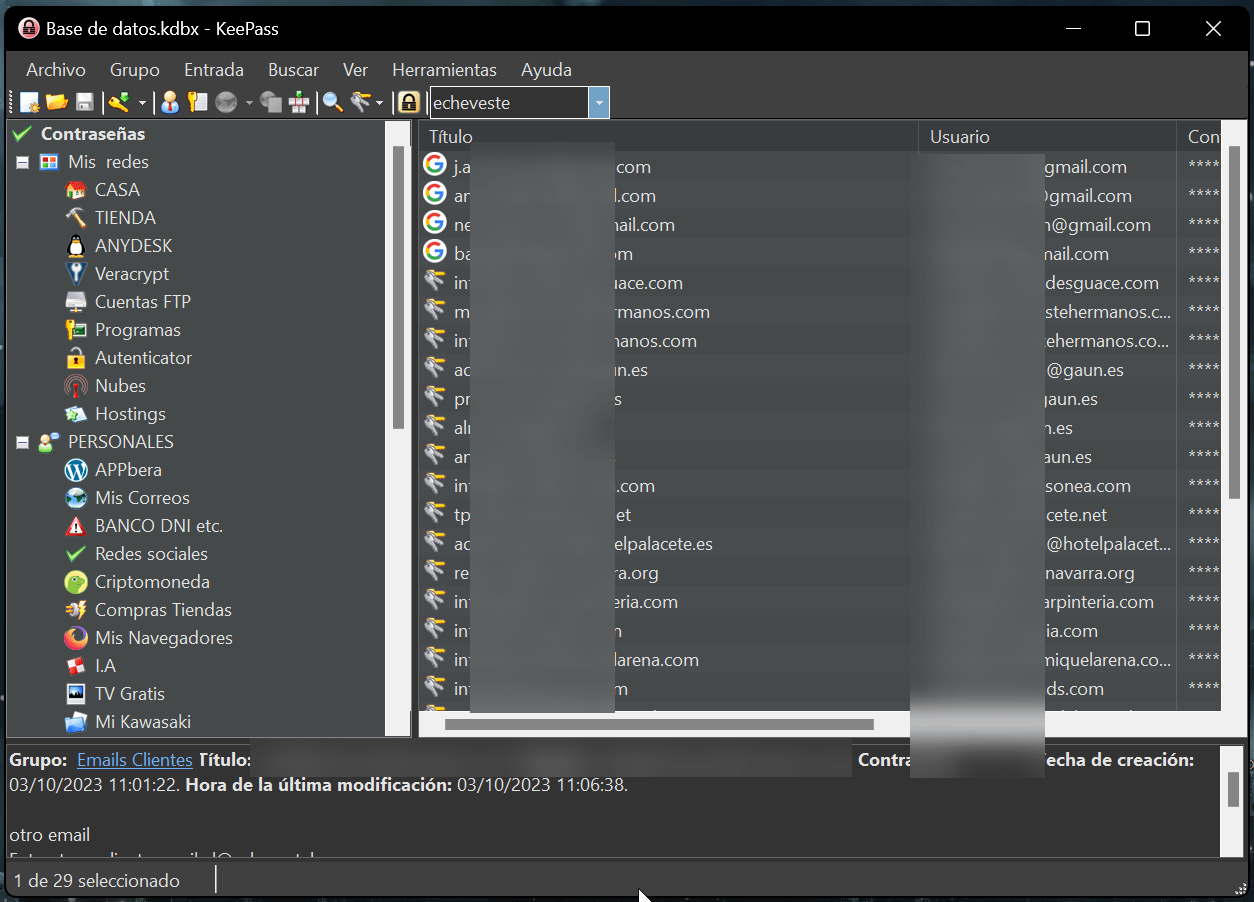Image resolution: width=1254 pixels, height=902 pixels.
Task: Click the Save database floppy icon
Action: 85,102
